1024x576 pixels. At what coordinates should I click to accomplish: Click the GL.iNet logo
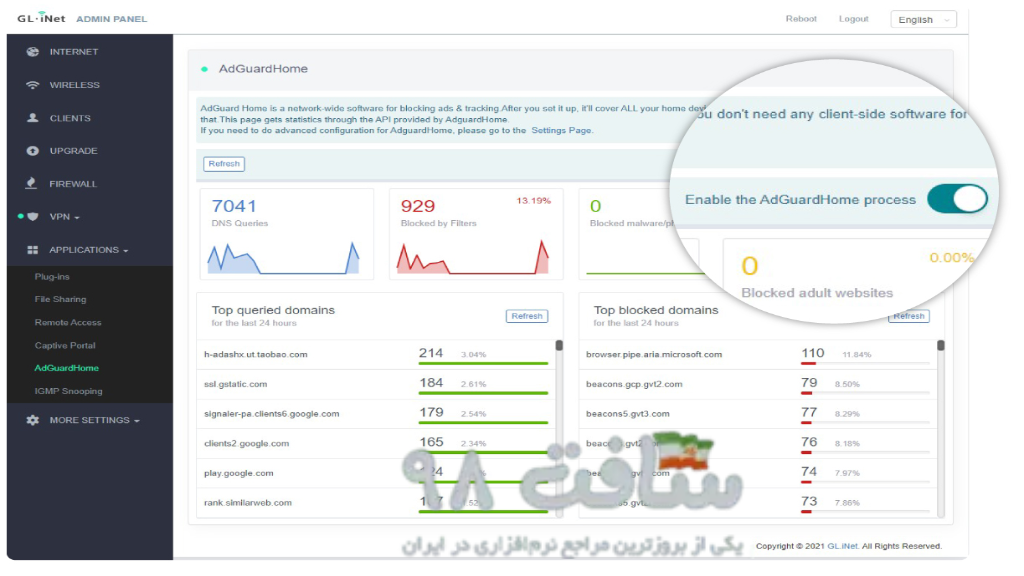pos(41,18)
